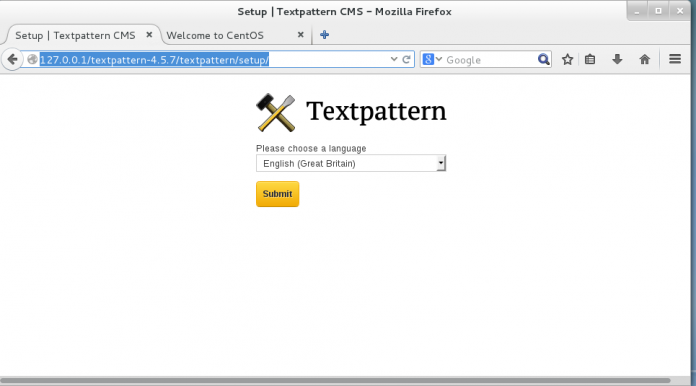Open the Google search engine selector
696x386 pixels.
point(432,59)
